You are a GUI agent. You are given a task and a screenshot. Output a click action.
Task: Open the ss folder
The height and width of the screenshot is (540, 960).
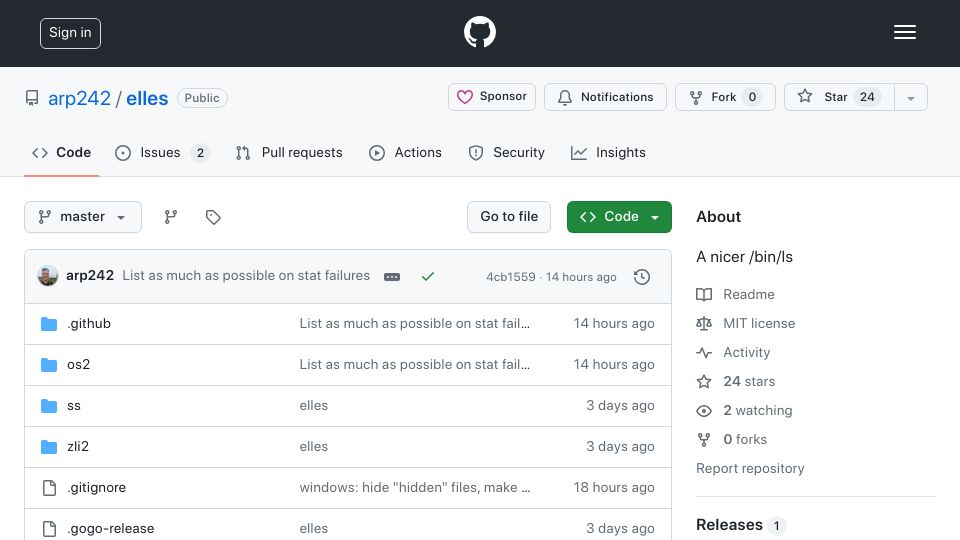tap(73, 405)
